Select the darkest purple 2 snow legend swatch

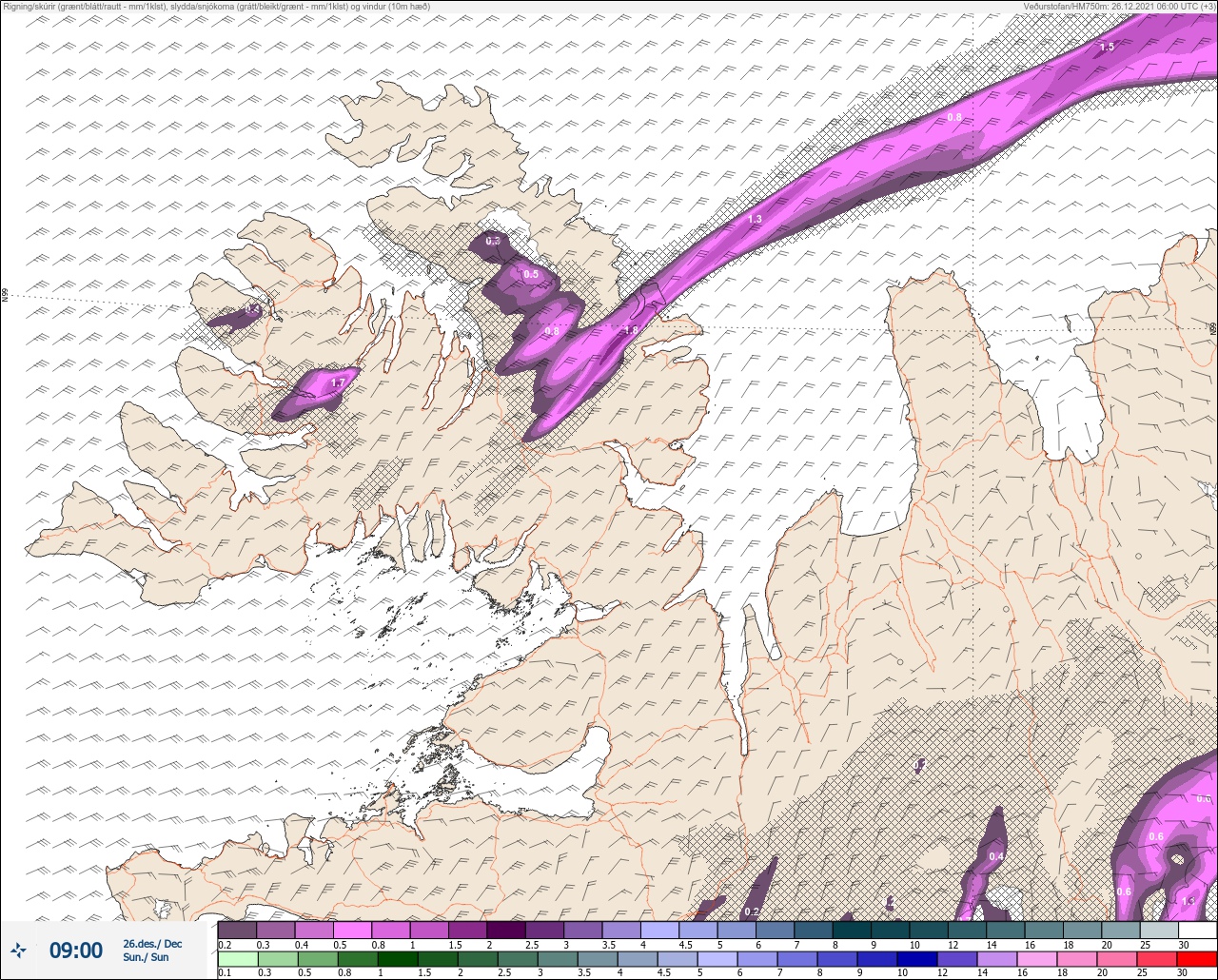(506, 930)
